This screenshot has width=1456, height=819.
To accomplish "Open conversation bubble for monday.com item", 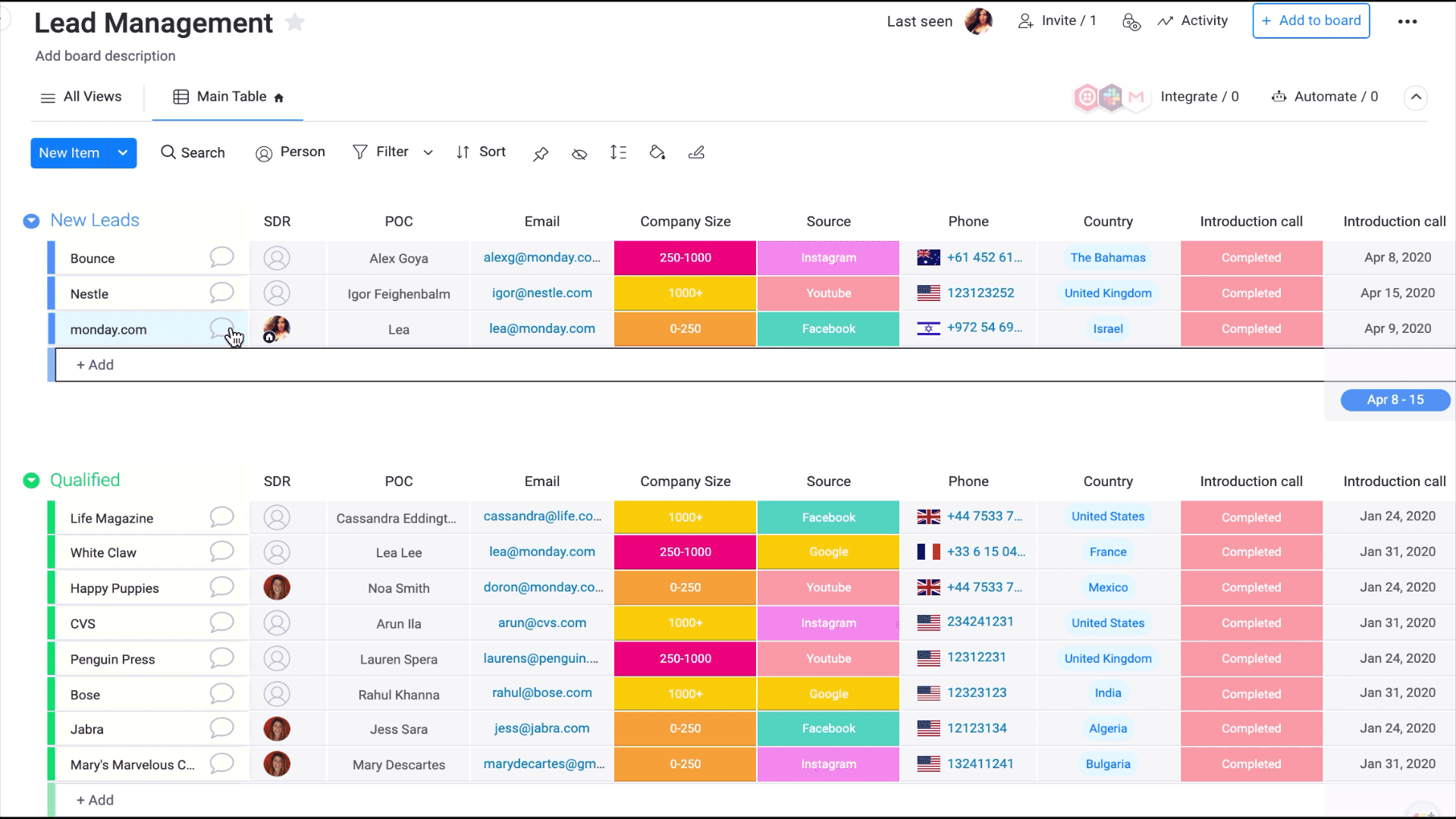I will pyautogui.click(x=221, y=328).
